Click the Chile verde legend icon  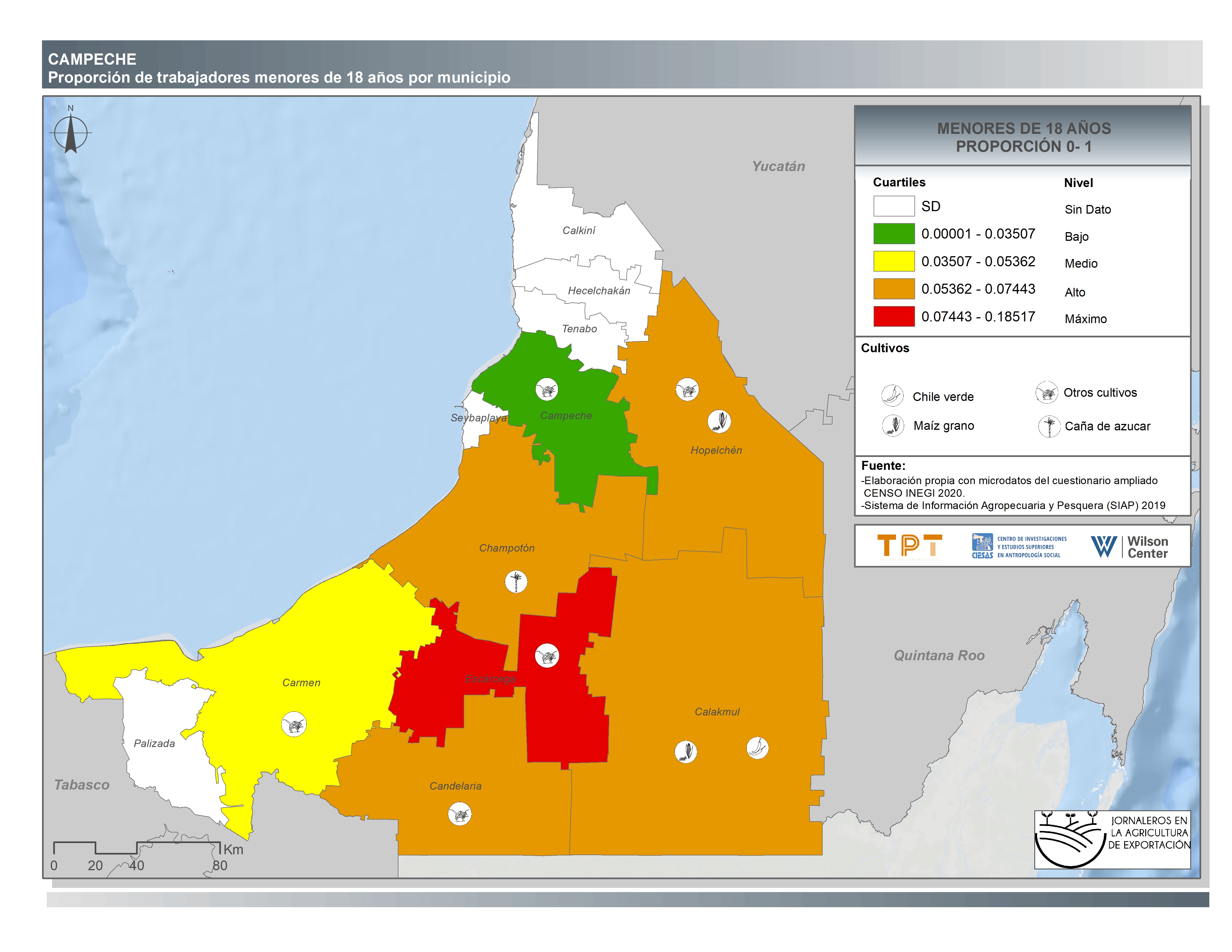[892, 395]
